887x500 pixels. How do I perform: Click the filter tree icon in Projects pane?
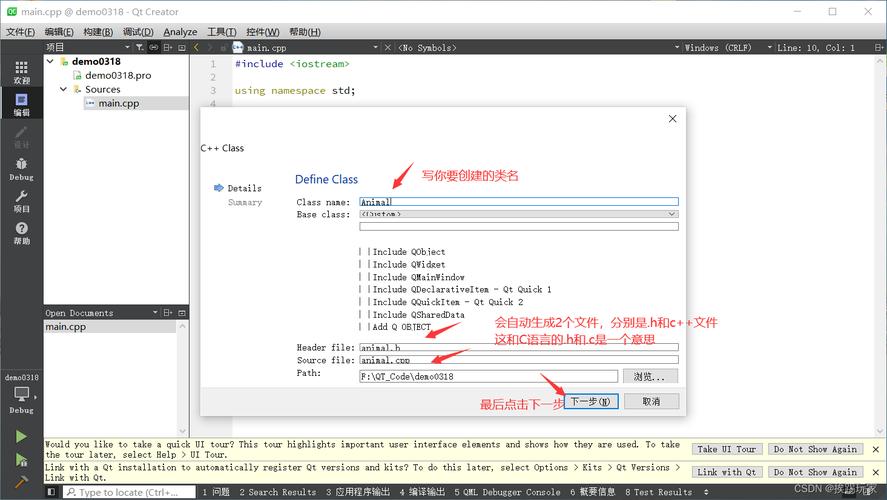coord(140,48)
